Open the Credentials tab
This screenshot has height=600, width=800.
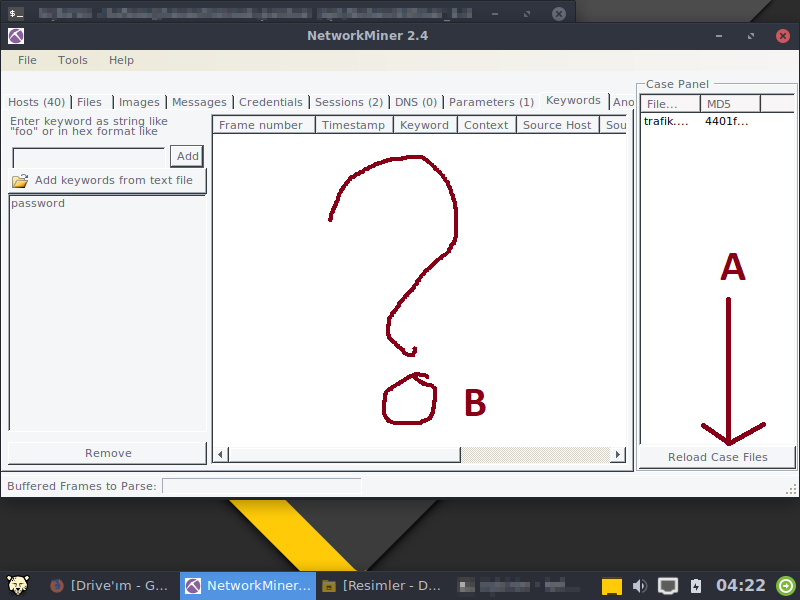coord(270,102)
